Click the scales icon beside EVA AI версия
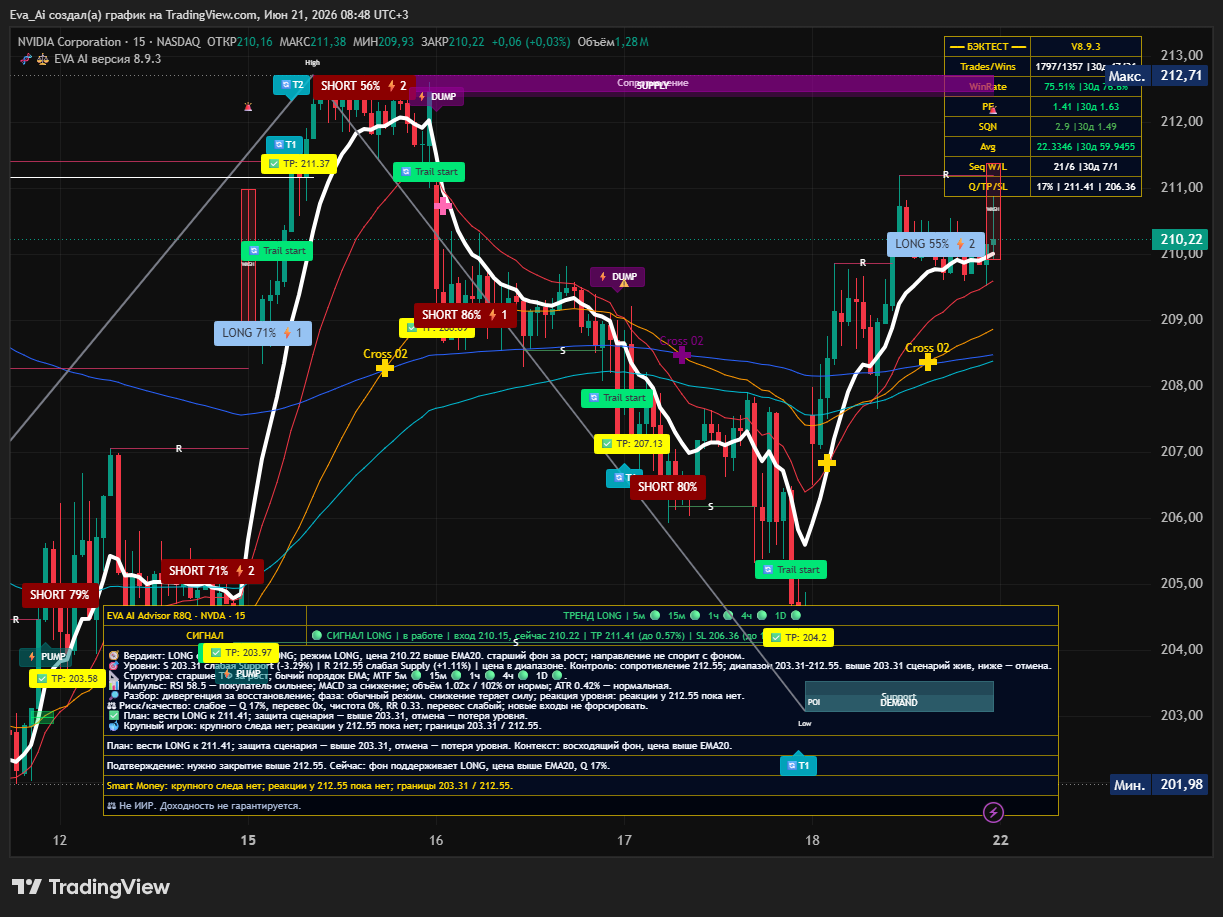The image size is (1223, 917). click(x=43, y=59)
